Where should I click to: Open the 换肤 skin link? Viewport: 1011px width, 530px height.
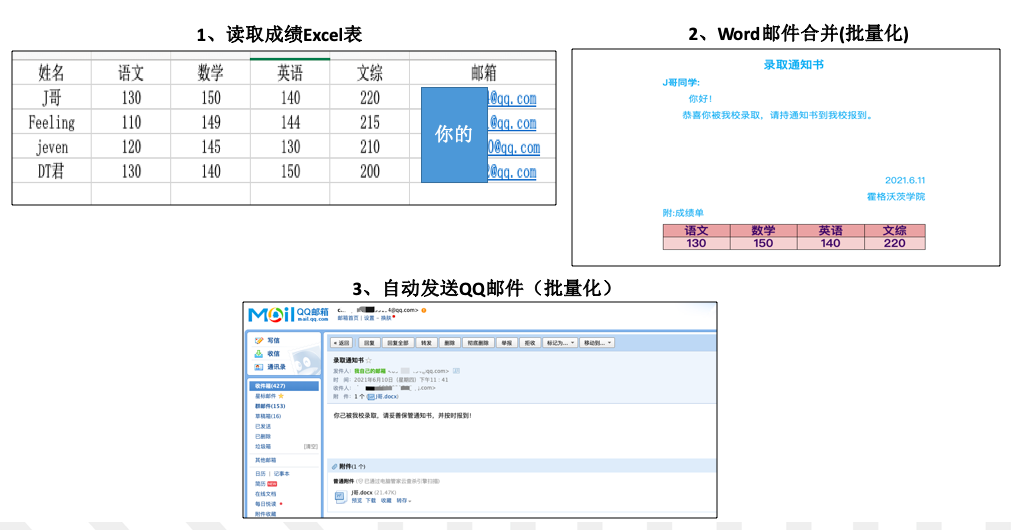(386, 318)
